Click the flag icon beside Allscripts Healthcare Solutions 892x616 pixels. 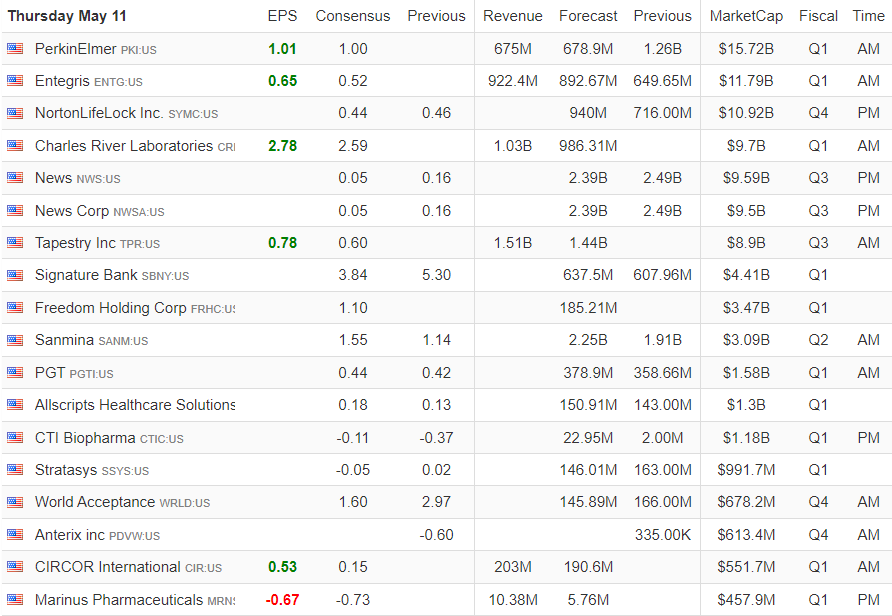(x=15, y=405)
